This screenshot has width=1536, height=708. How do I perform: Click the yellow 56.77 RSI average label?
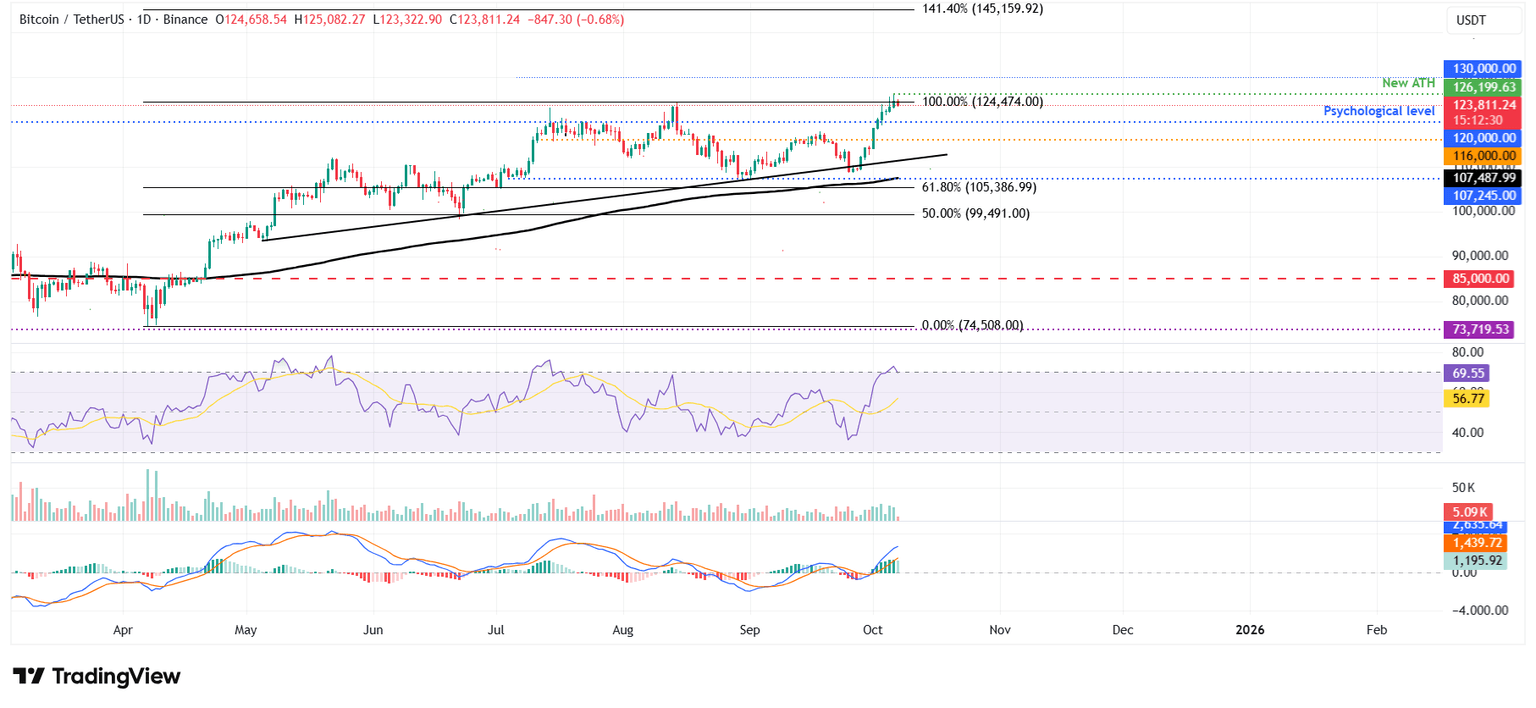coord(1468,398)
